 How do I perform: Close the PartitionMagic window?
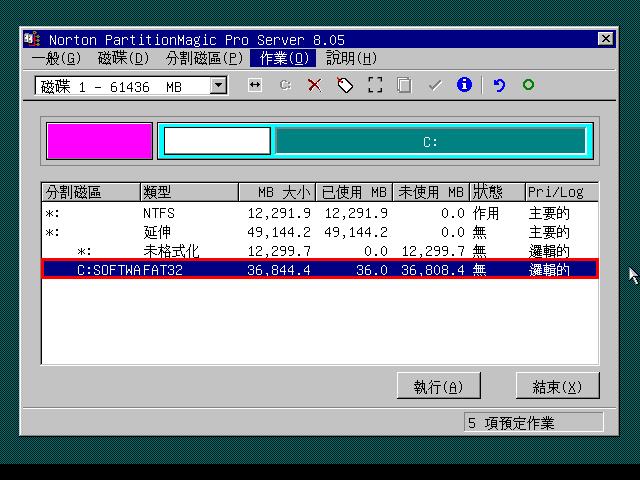pos(605,39)
